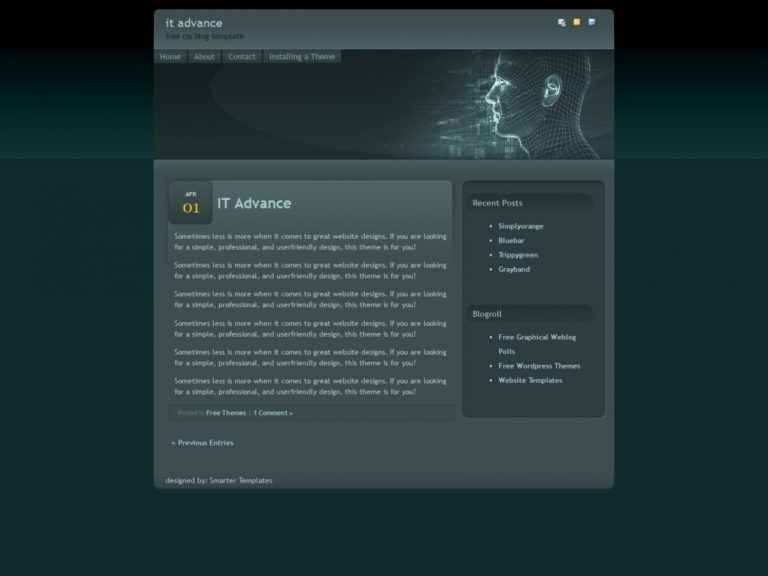Go to Previous Entries
Viewport: 768px width, 576px height.
203,442
